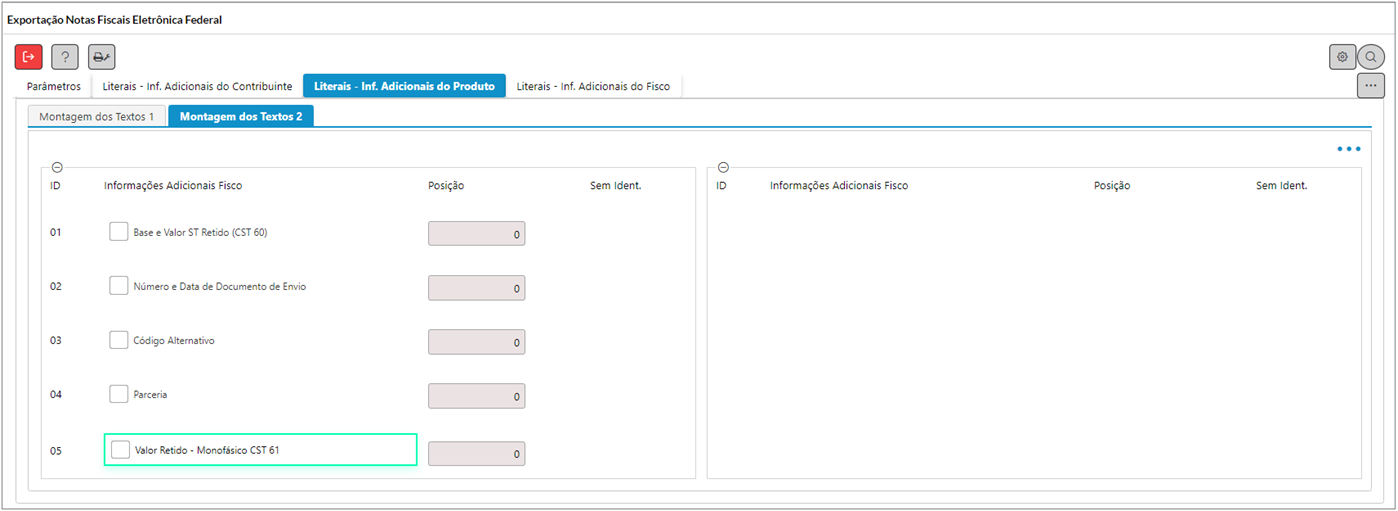The height and width of the screenshot is (511, 1398).
Task: Click the Posição field for Parceria
Action: (x=476, y=396)
